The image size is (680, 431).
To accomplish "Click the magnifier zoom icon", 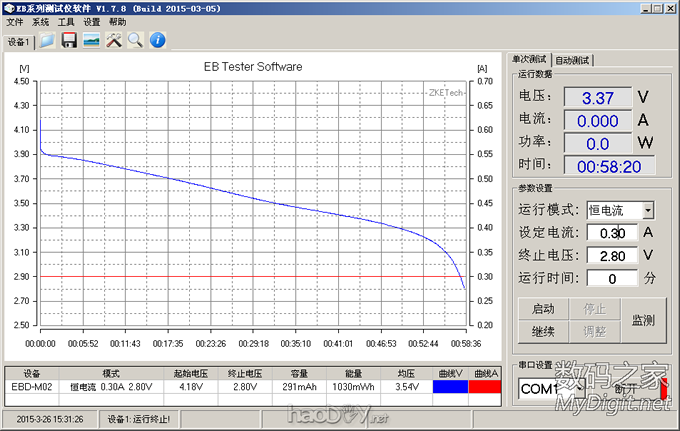I will [134, 41].
